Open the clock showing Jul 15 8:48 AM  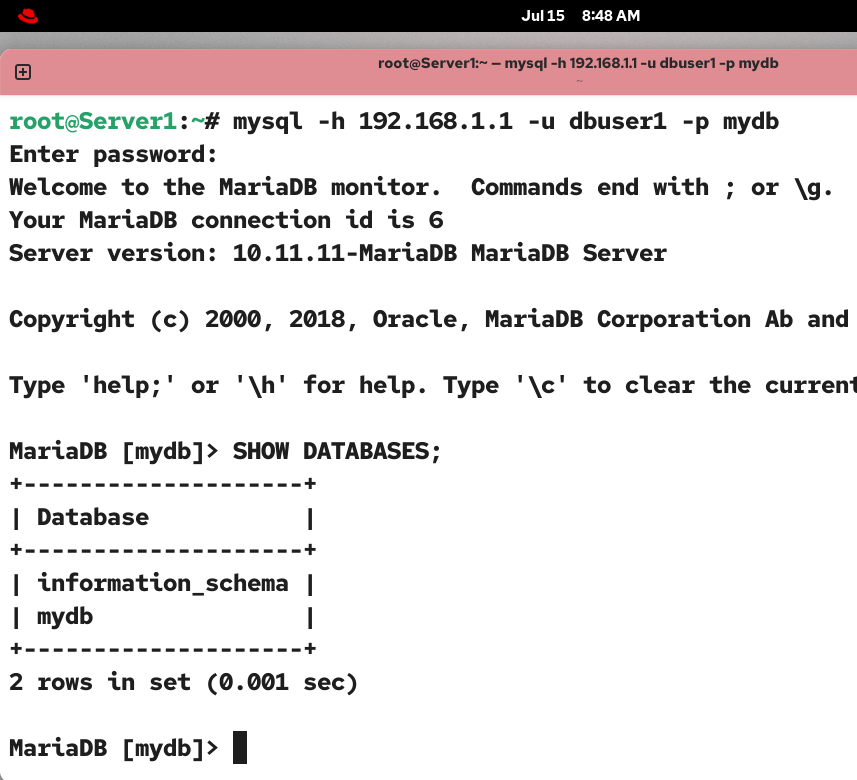coord(580,16)
